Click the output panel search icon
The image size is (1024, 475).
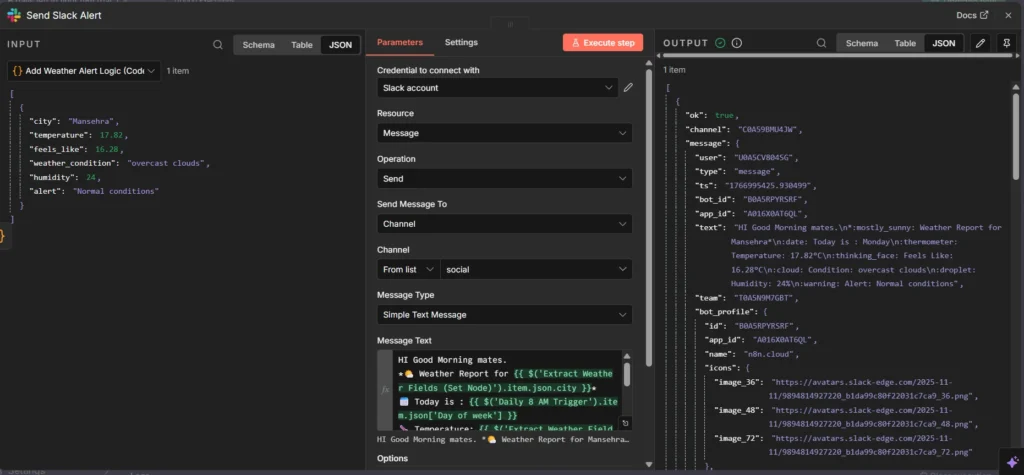coord(819,44)
